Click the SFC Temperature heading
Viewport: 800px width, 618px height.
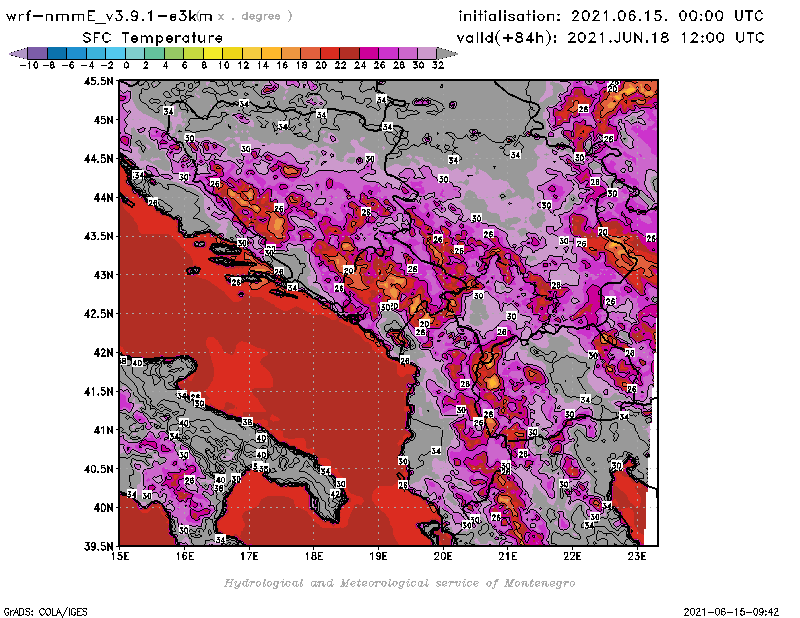pyautogui.click(x=153, y=38)
